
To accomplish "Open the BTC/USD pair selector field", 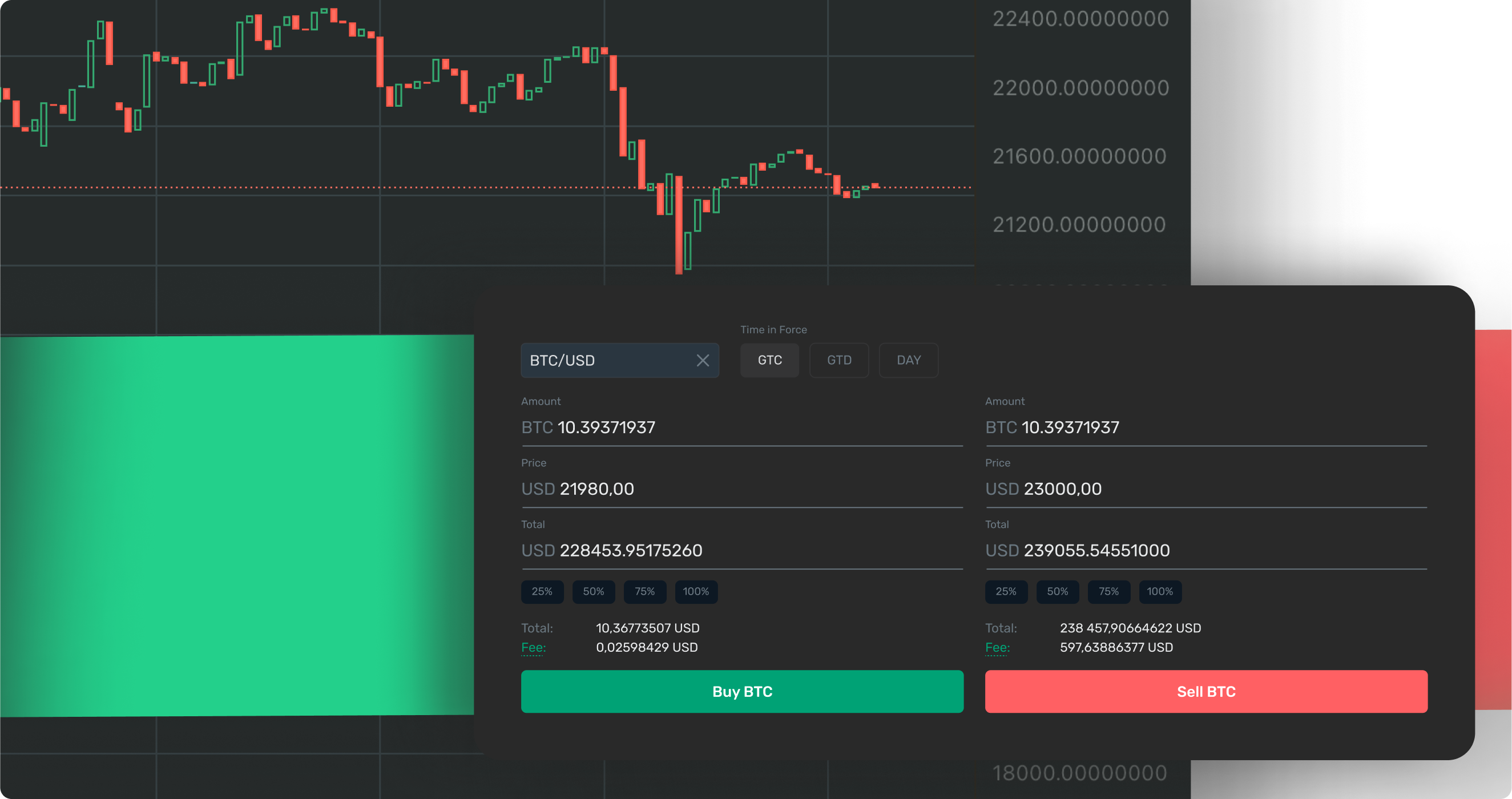I will (x=620, y=361).
